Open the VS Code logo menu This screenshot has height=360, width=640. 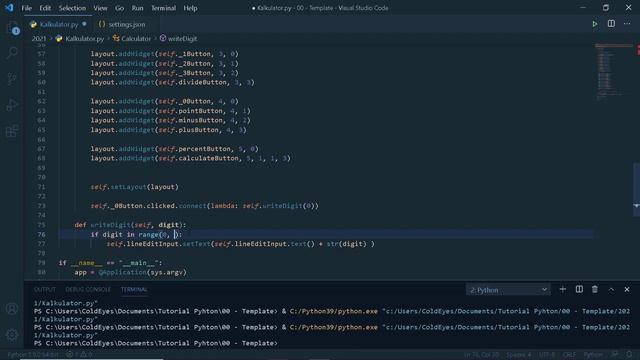click(x=9, y=8)
